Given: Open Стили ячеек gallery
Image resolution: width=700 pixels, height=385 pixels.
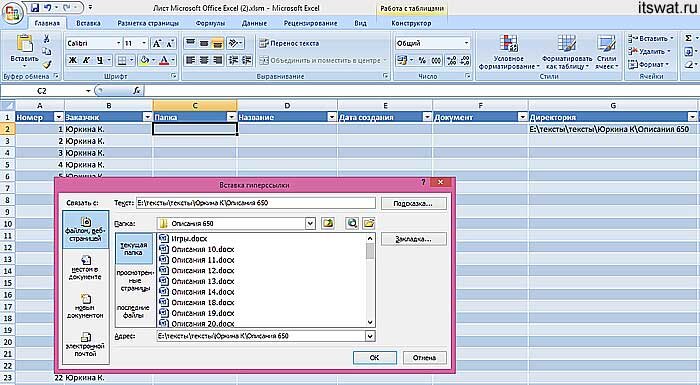Looking at the screenshot, I should [606, 53].
